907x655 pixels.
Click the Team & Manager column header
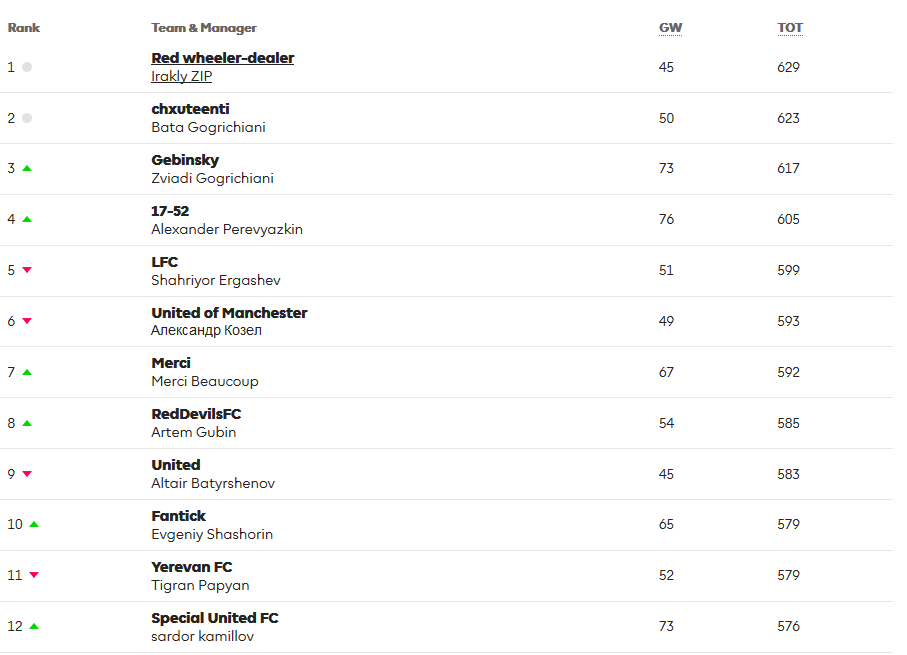[x=204, y=28]
